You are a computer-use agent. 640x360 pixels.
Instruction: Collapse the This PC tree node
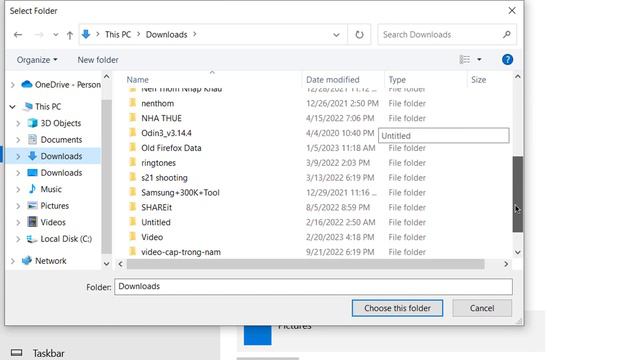[13, 107]
